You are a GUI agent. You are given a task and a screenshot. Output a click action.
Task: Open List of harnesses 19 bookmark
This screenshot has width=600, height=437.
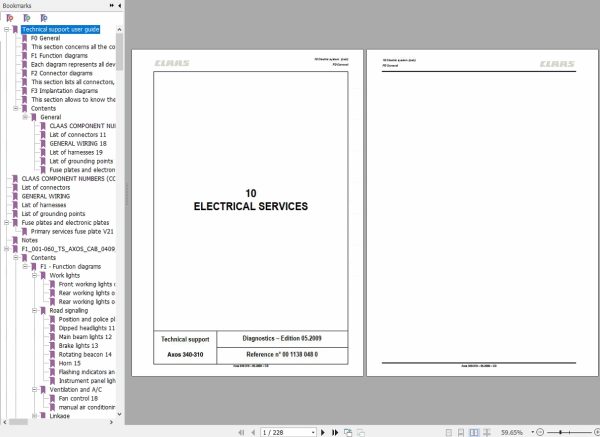76,152
